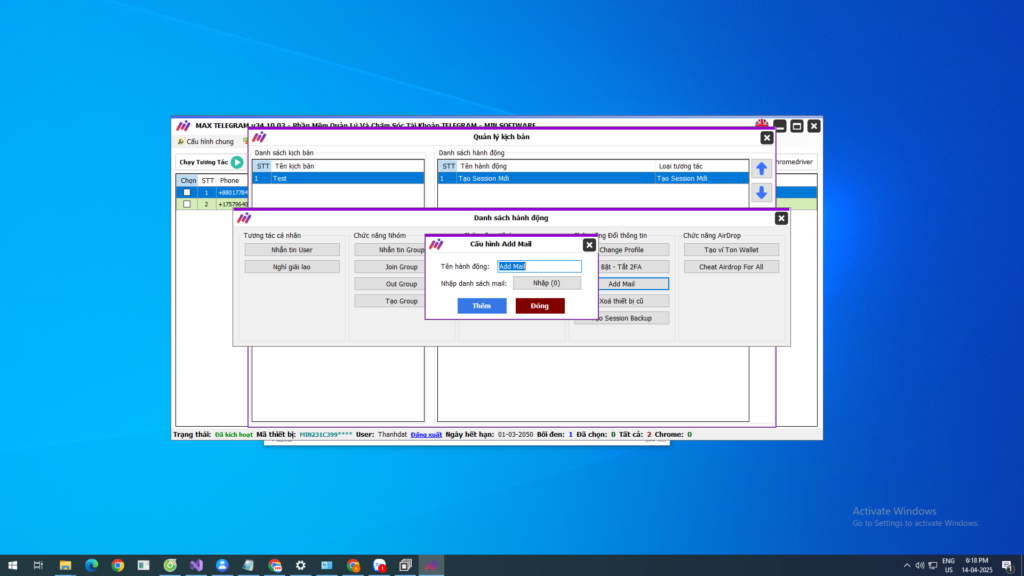Close the Danh sách hành động window
This screenshot has height=576, width=1024.
tap(781, 218)
